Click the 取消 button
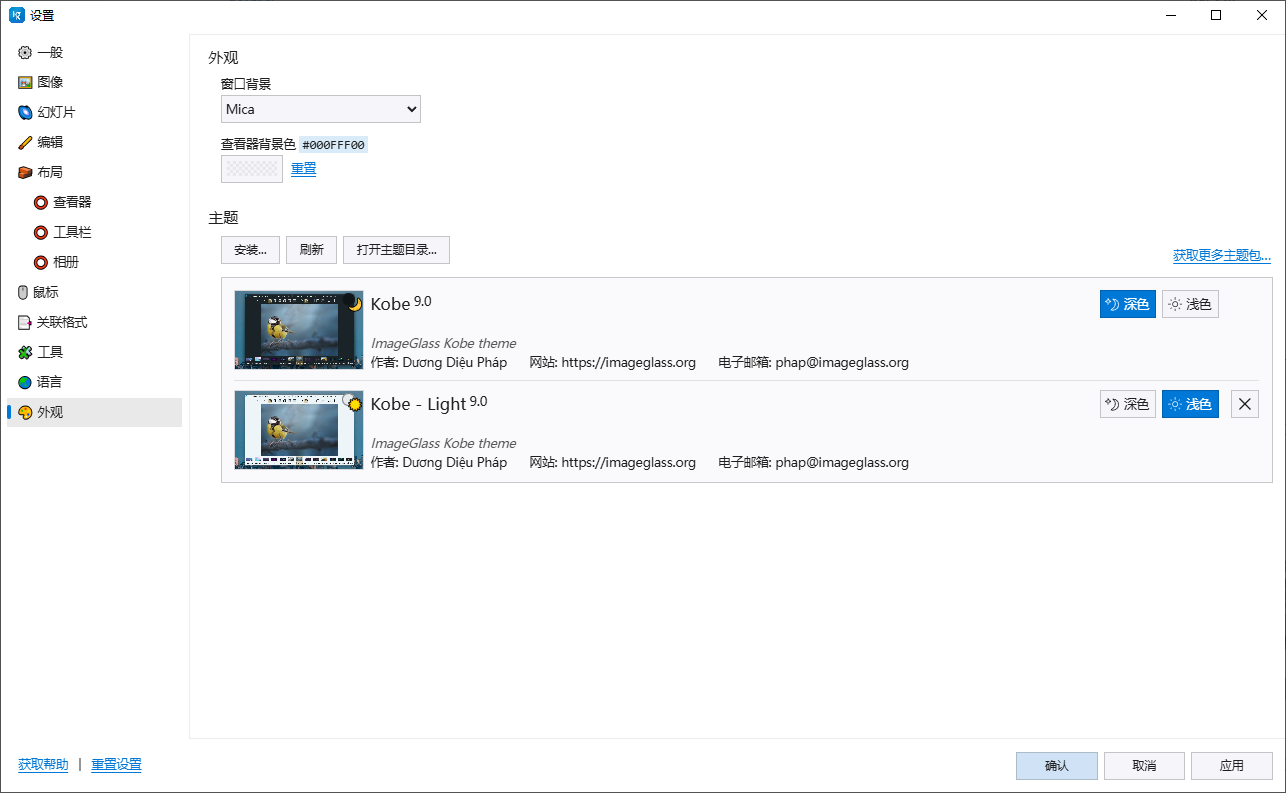The height and width of the screenshot is (793, 1286). click(1144, 766)
